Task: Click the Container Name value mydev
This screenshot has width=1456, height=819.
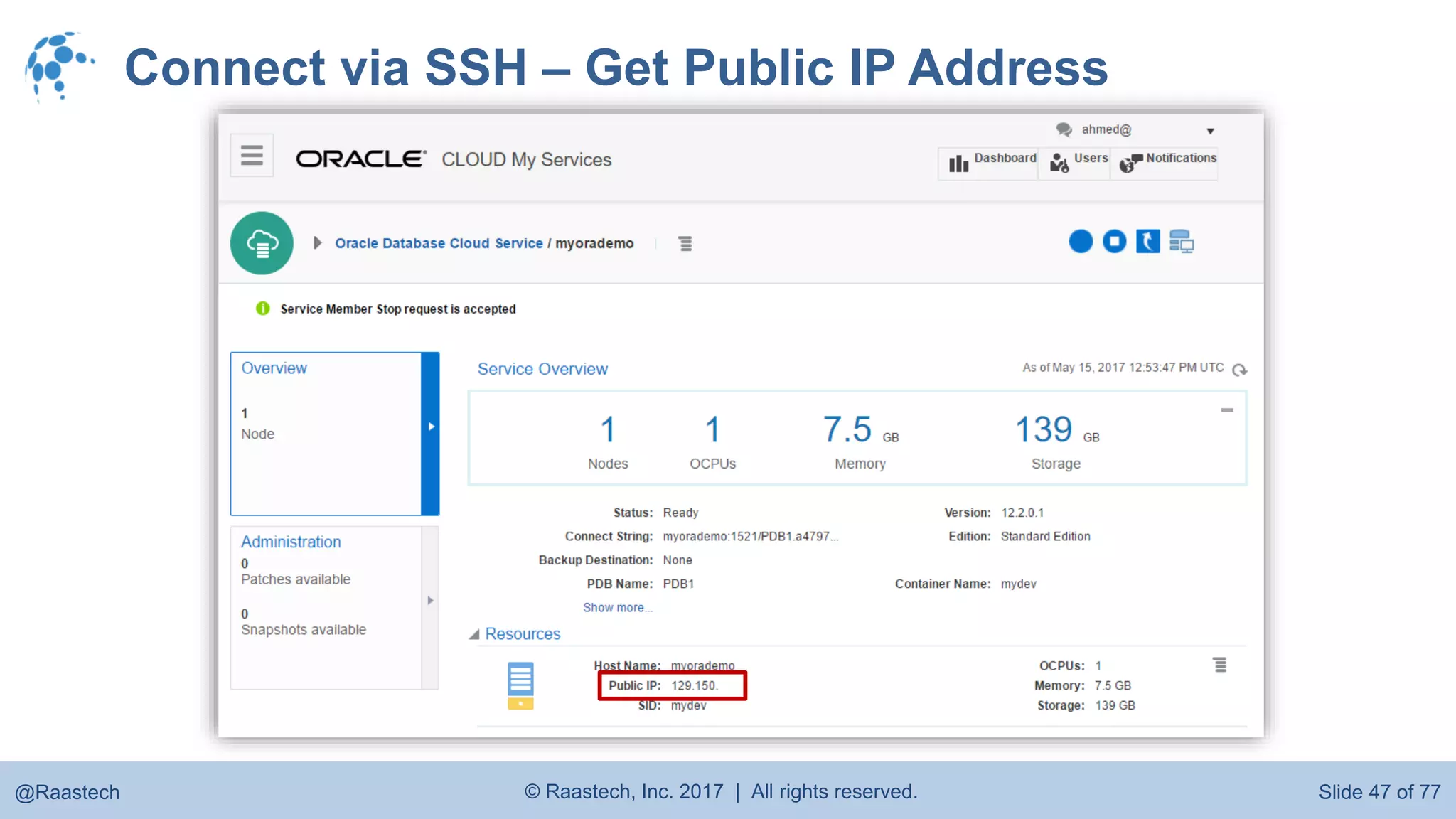Action: [x=1018, y=584]
